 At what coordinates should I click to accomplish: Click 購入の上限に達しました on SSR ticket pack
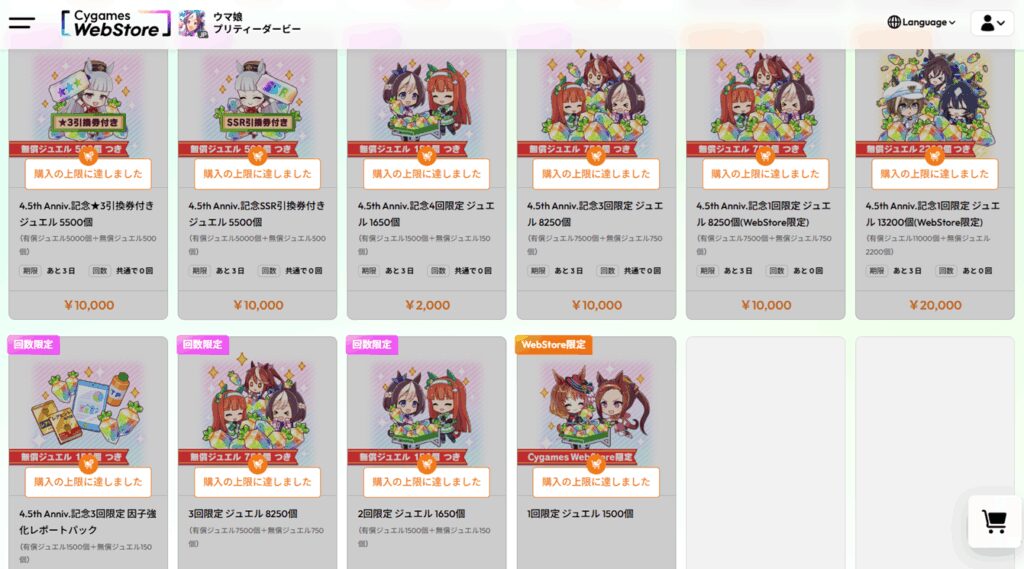point(257,174)
